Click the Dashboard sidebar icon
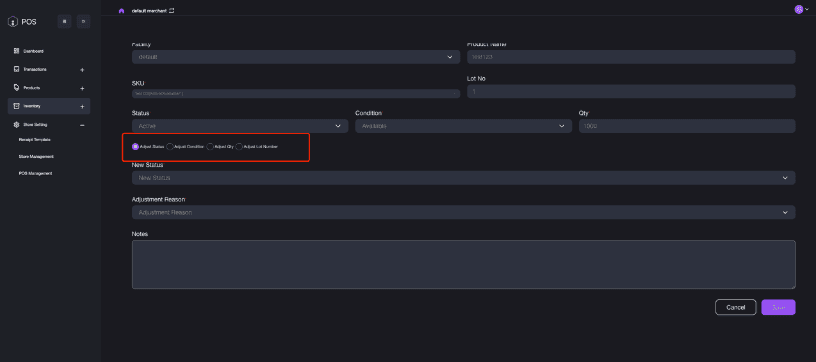 click(16, 51)
